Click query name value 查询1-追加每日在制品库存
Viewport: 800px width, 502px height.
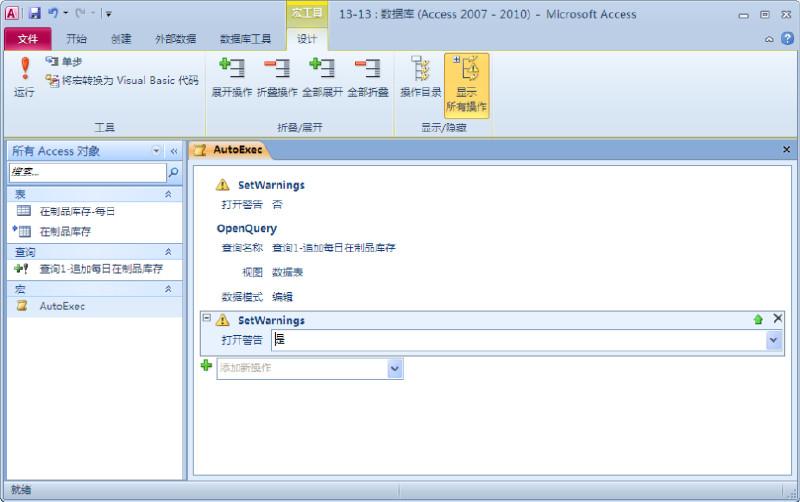click(x=334, y=248)
